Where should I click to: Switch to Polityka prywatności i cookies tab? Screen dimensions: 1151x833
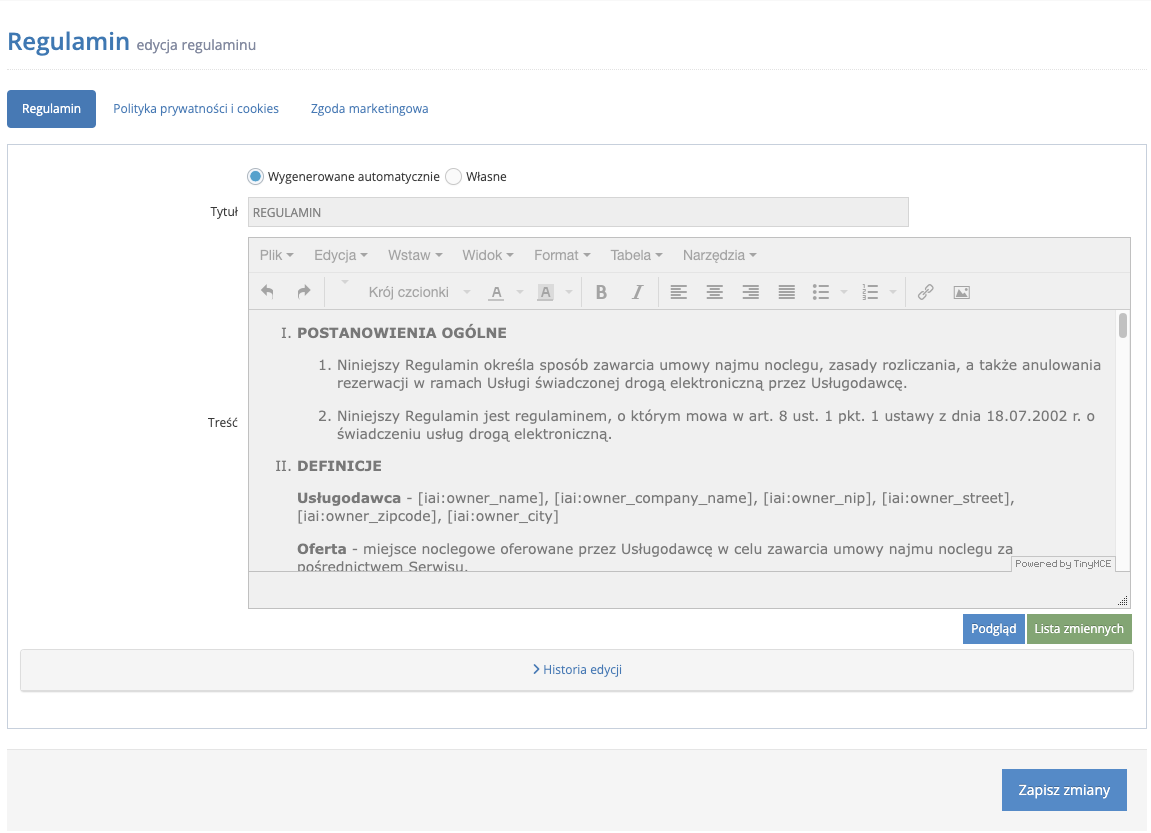tap(196, 109)
